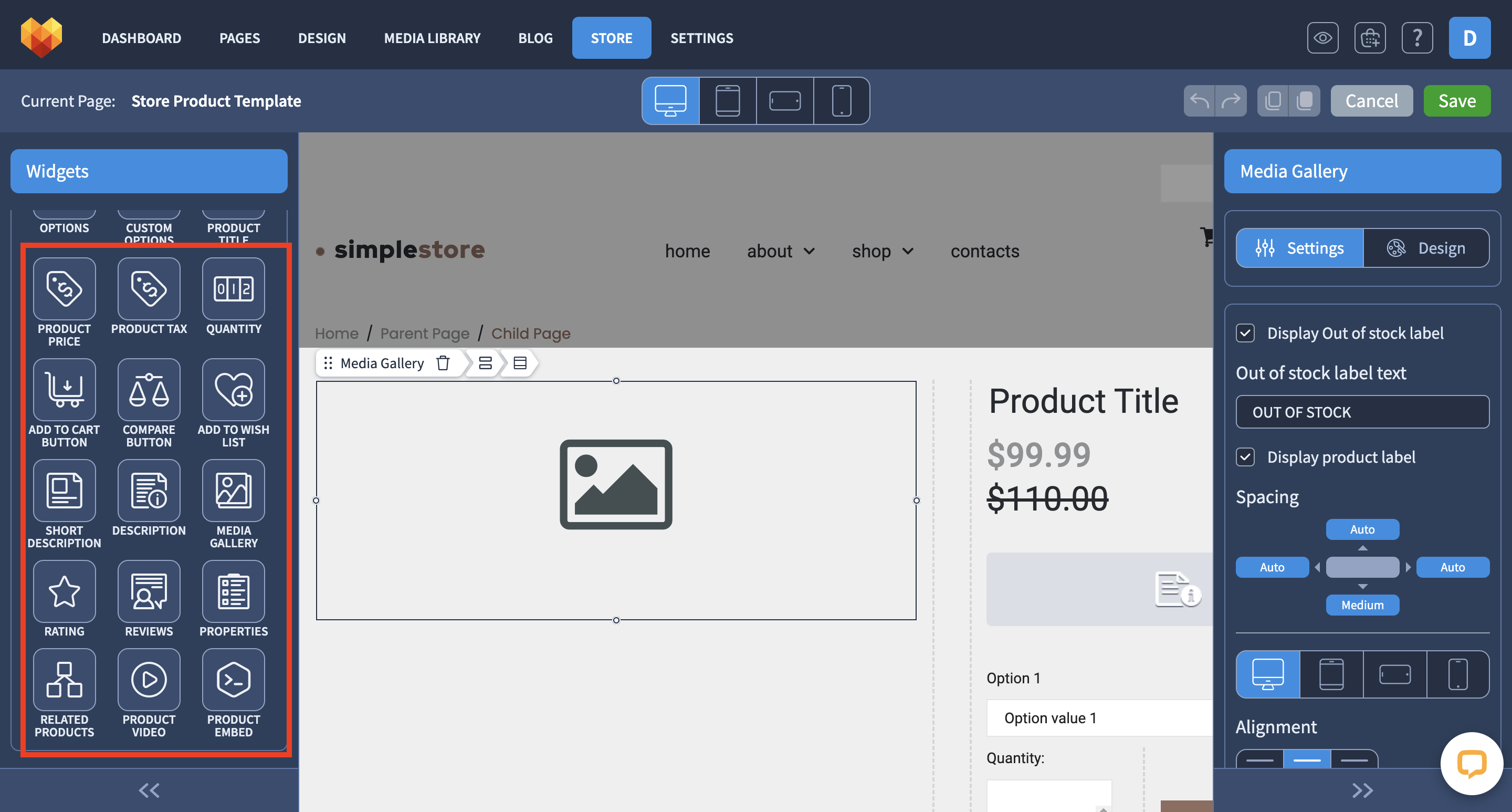This screenshot has height=812, width=1512.
Task: Open the live chat bubble
Action: click(x=1471, y=763)
